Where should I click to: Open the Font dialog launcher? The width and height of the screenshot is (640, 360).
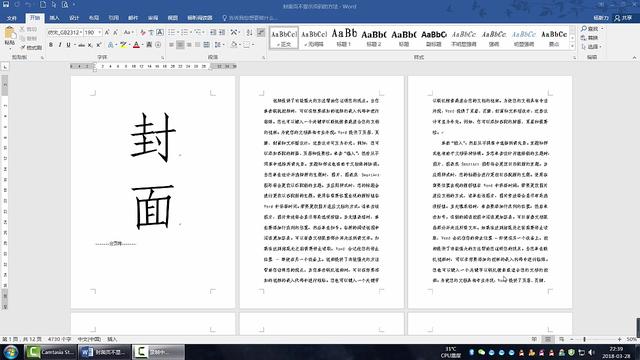[162, 58]
